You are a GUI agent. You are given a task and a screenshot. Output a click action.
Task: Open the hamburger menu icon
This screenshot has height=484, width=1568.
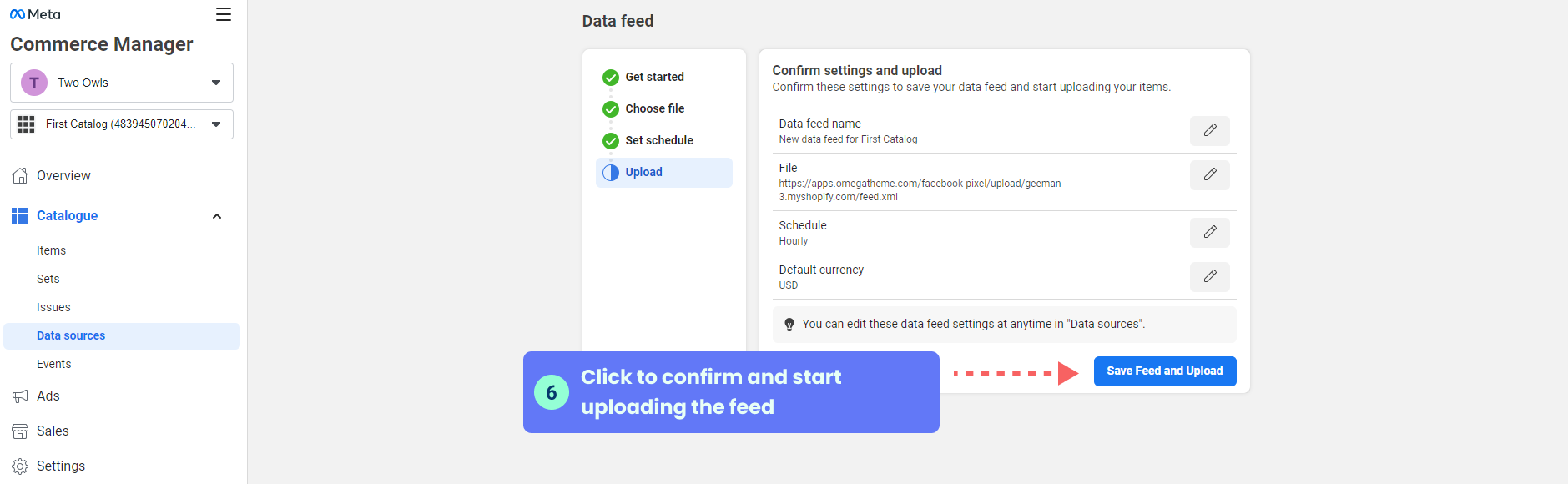coord(224,14)
